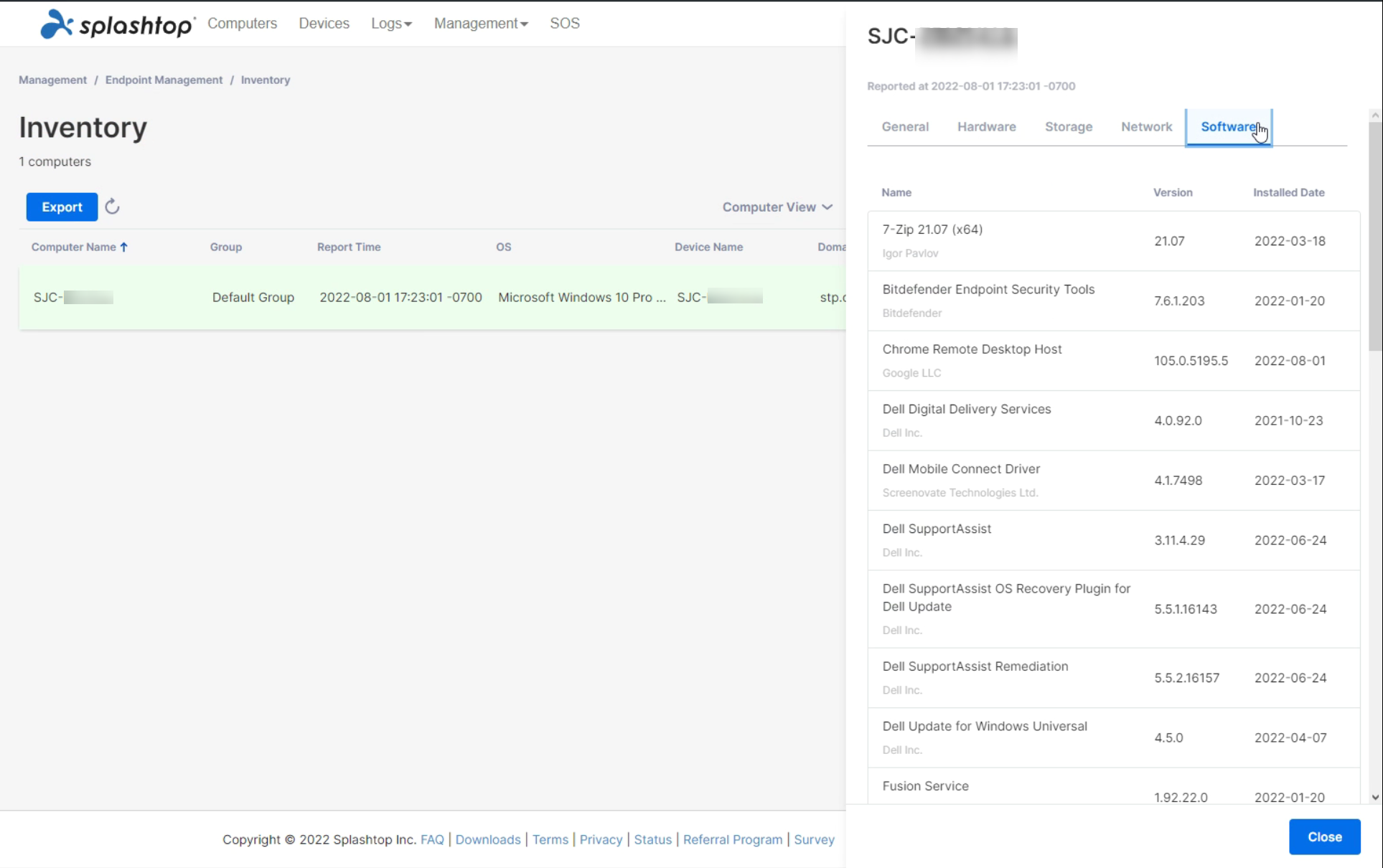This screenshot has height=868, width=1383.
Task: Open the Survey footer link
Action: click(814, 839)
